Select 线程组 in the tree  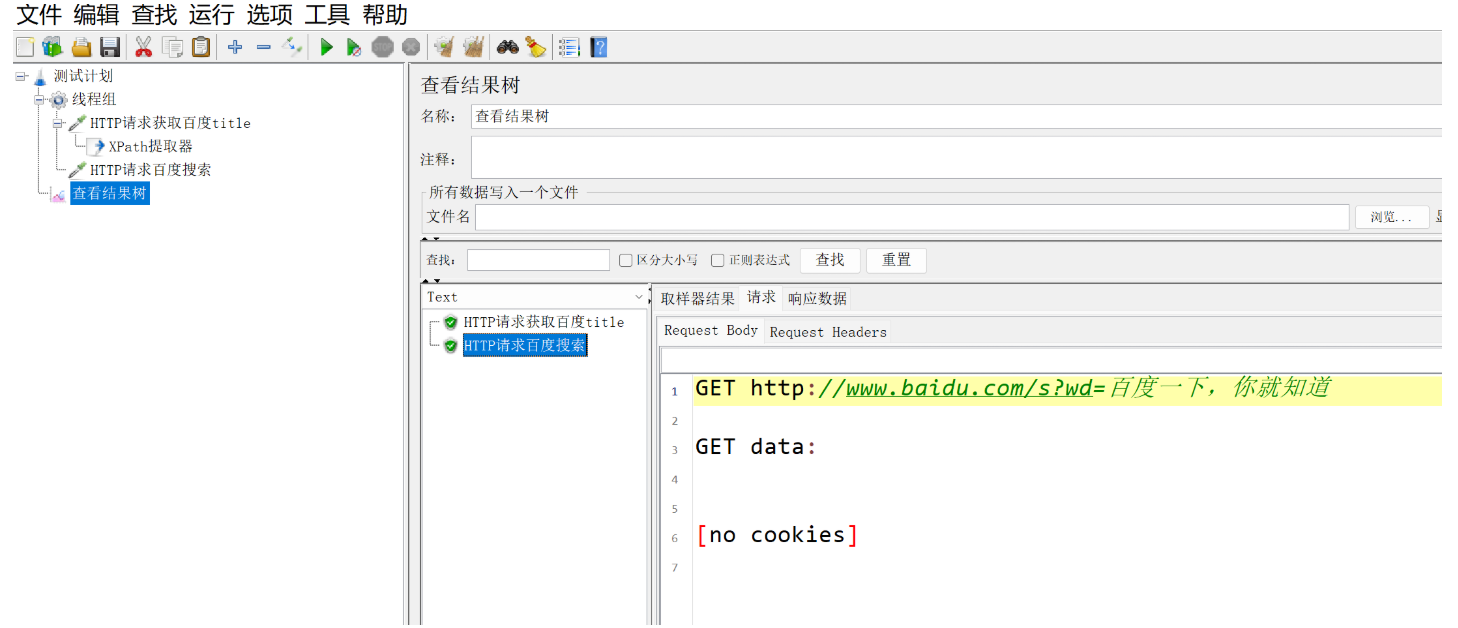(94, 99)
